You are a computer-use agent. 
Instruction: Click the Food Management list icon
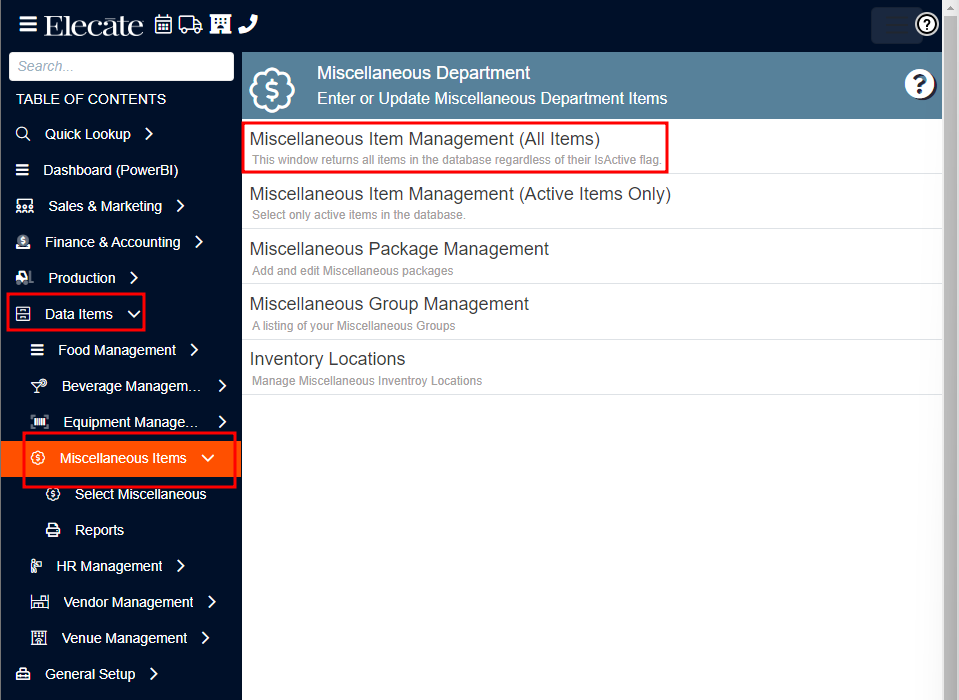click(37, 350)
